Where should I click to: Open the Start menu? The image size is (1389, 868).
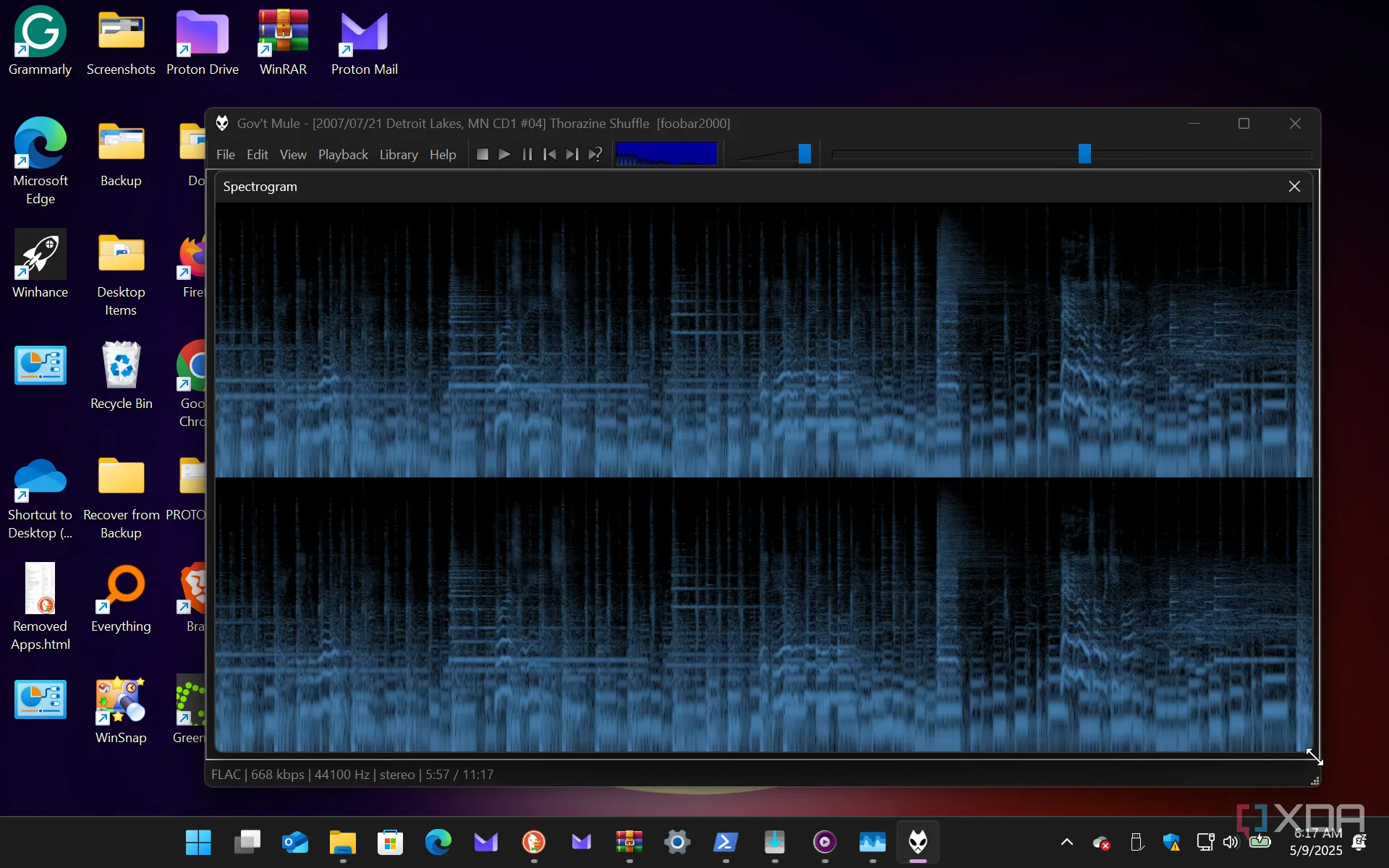(x=197, y=842)
